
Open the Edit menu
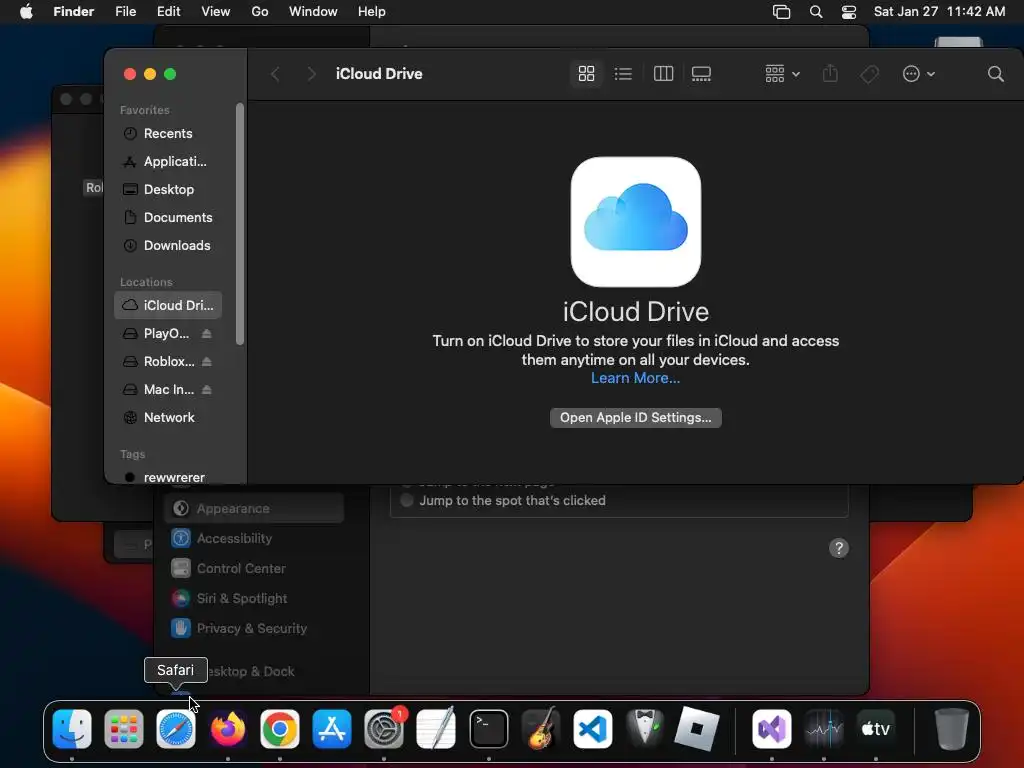pyautogui.click(x=168, y=12)
